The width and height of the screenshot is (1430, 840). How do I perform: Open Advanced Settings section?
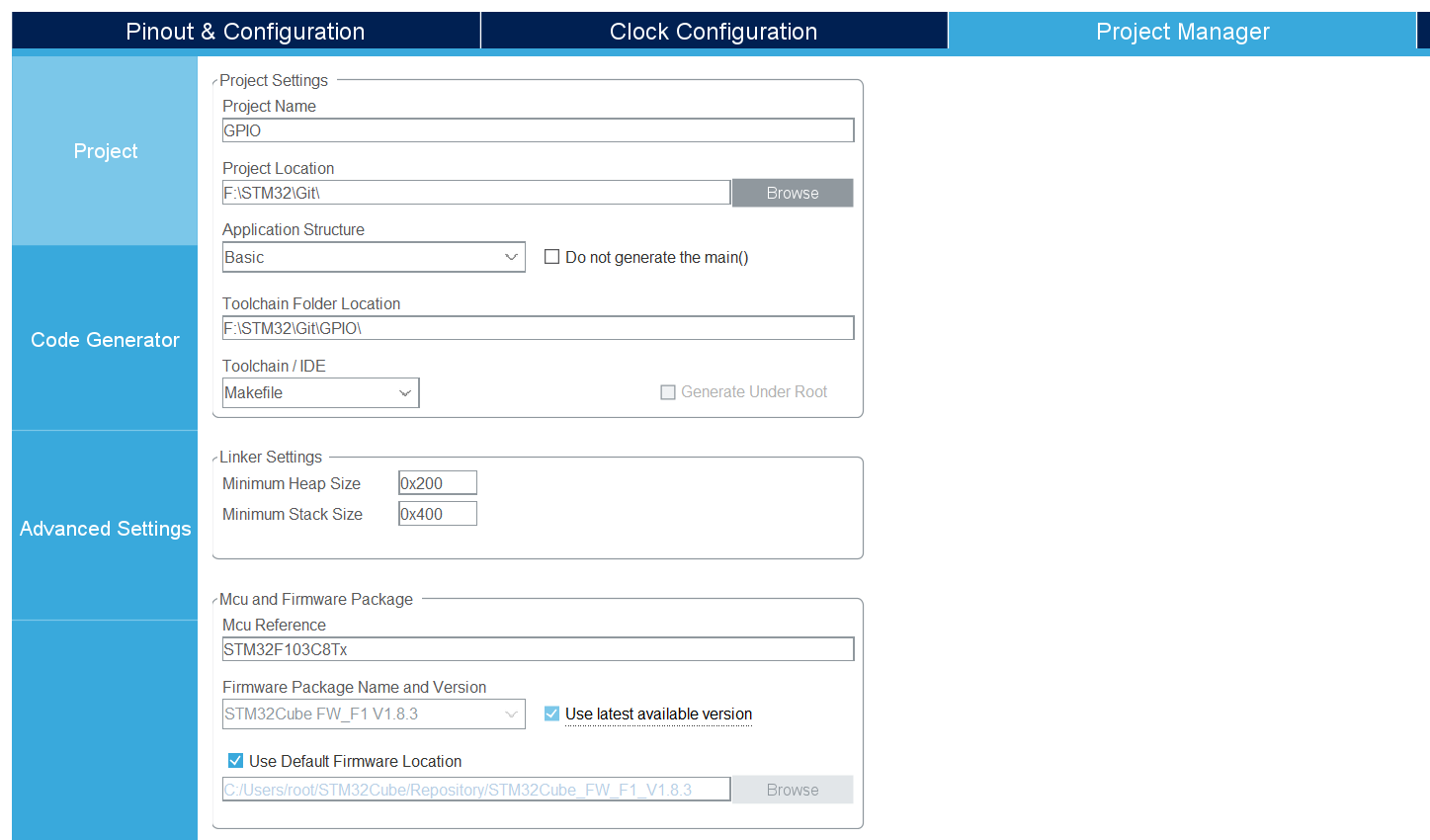pos(105,529)
